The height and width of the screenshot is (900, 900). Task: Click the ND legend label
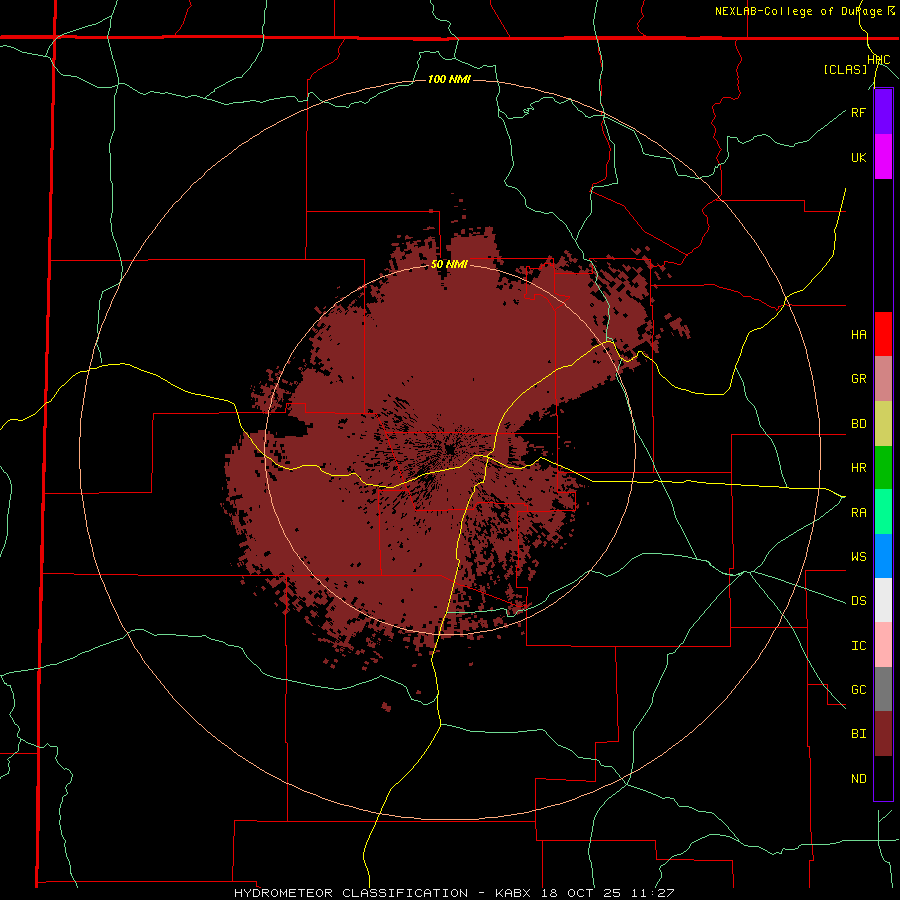pos(858,779)
